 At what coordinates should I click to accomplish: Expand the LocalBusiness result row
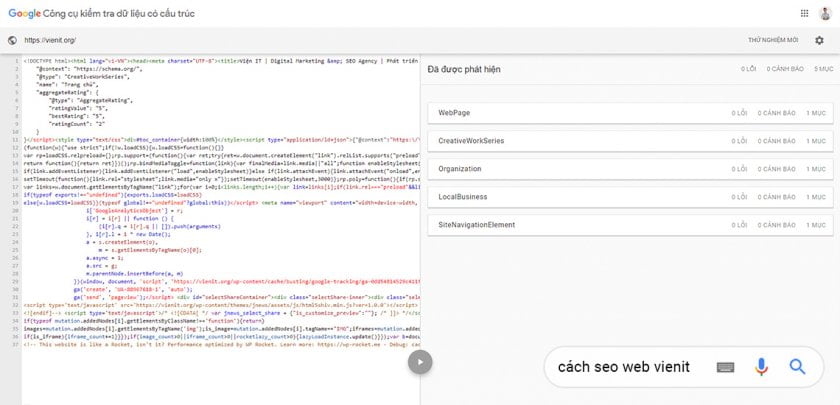pos(630,197)
